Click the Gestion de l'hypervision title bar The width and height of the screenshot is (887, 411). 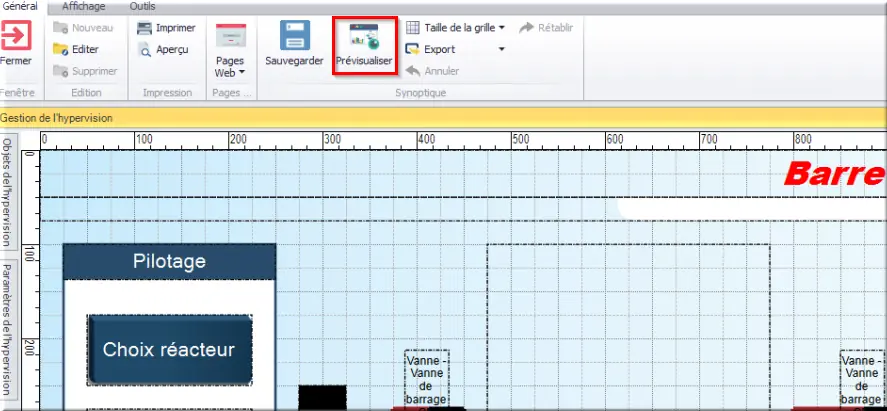click(444, 118)
